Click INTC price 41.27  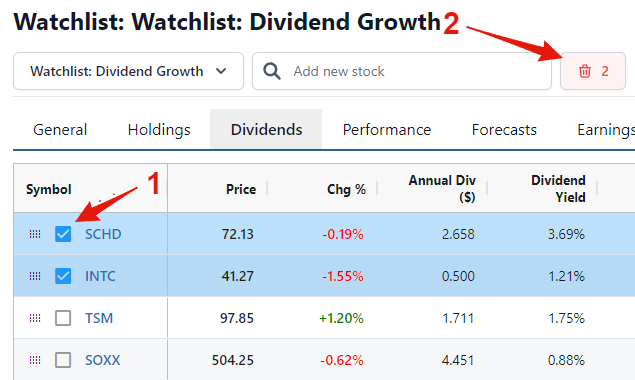point(237,276)
